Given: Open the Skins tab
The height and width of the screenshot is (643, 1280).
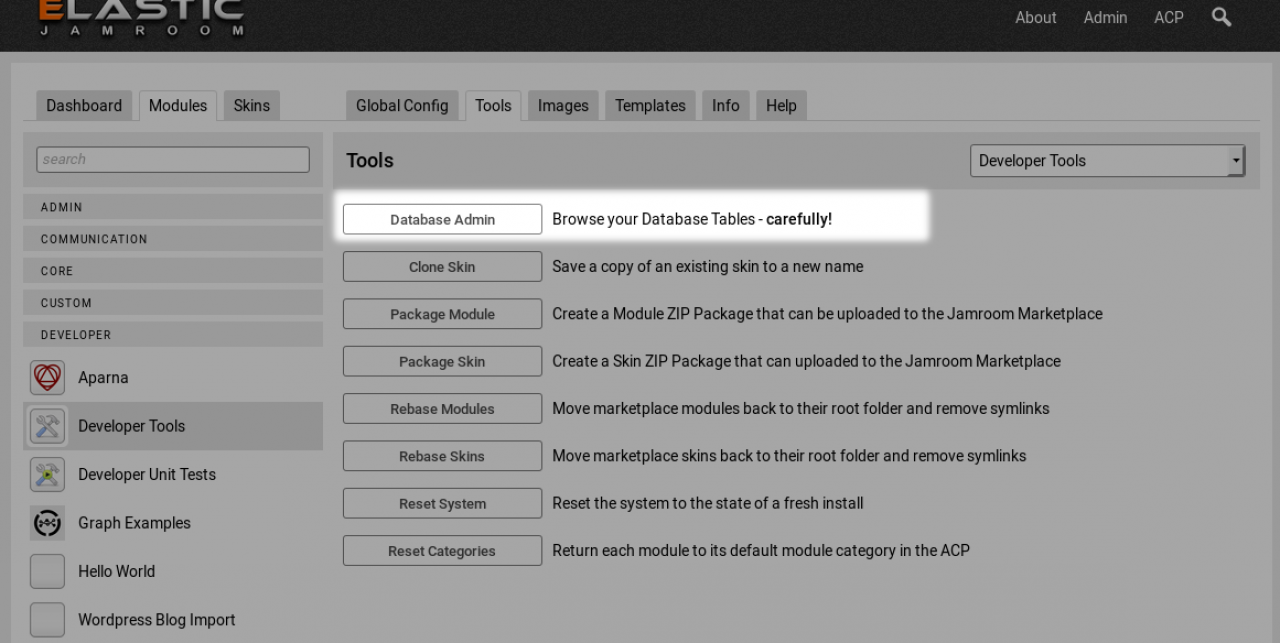Looking at the screenshot, I should coord(252,106).
